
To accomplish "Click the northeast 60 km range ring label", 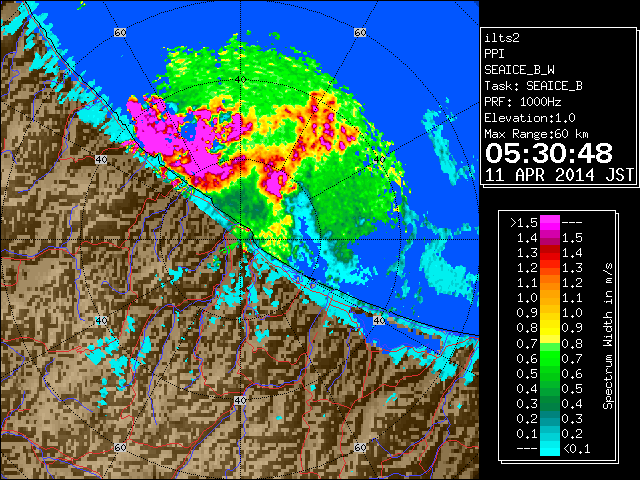I will click(x=360, y=32).
